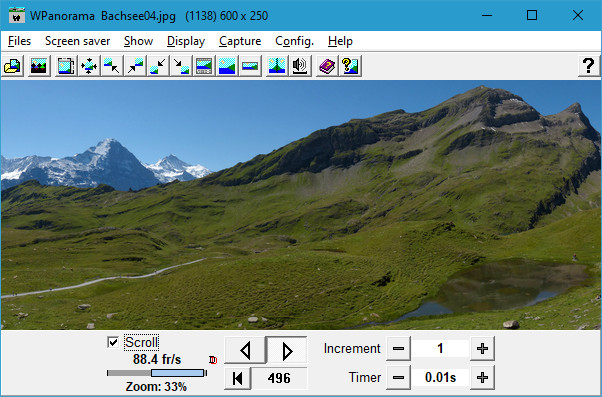This screenshot has width=602, height=397.
Task: Move window to bottom-right corner icon
Action: coord(181,66)
